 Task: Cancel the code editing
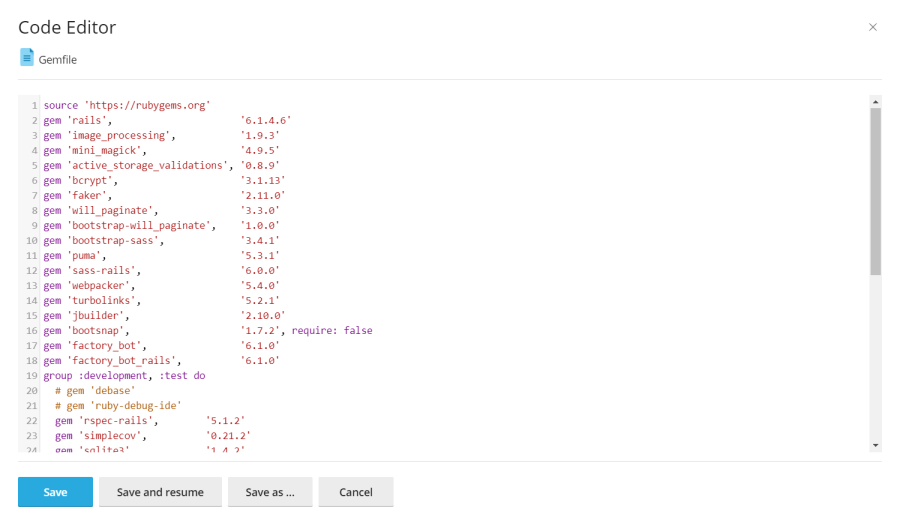pos(355,492)
